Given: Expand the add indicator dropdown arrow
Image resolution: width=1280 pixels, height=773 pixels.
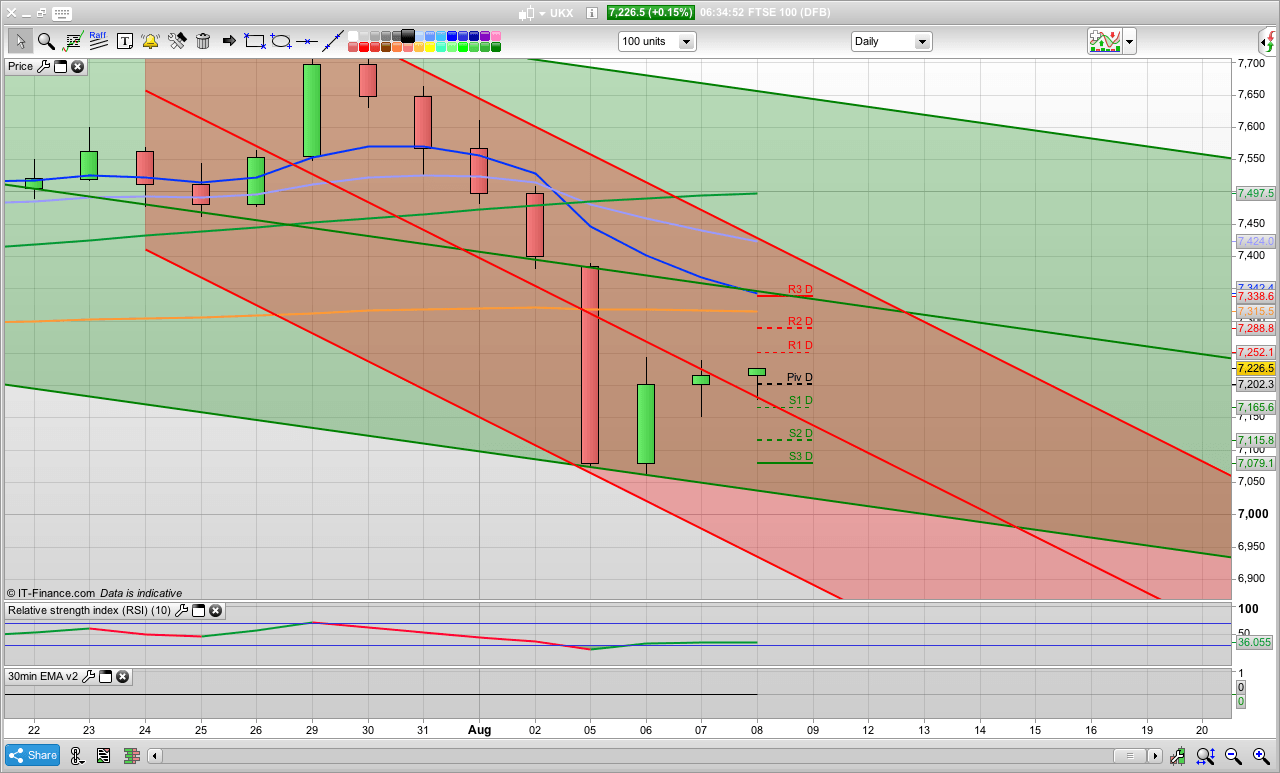Looking at the screenshot, I should [x=1129, y=41].
